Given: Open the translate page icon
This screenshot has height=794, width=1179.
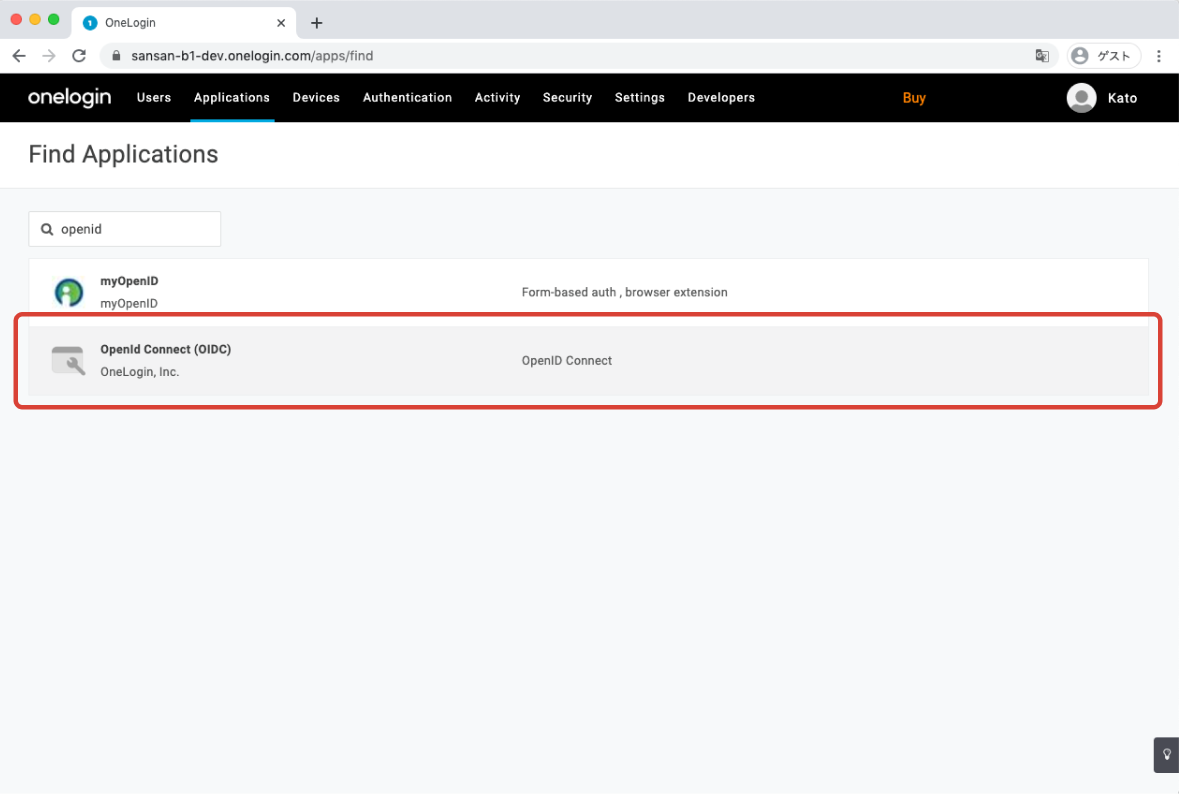Looking at the screenshot, I should click(1041, 56).
